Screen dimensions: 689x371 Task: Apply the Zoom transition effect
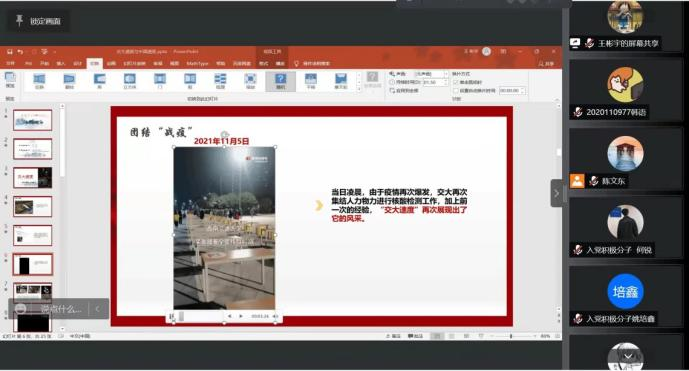coord(250,81)
